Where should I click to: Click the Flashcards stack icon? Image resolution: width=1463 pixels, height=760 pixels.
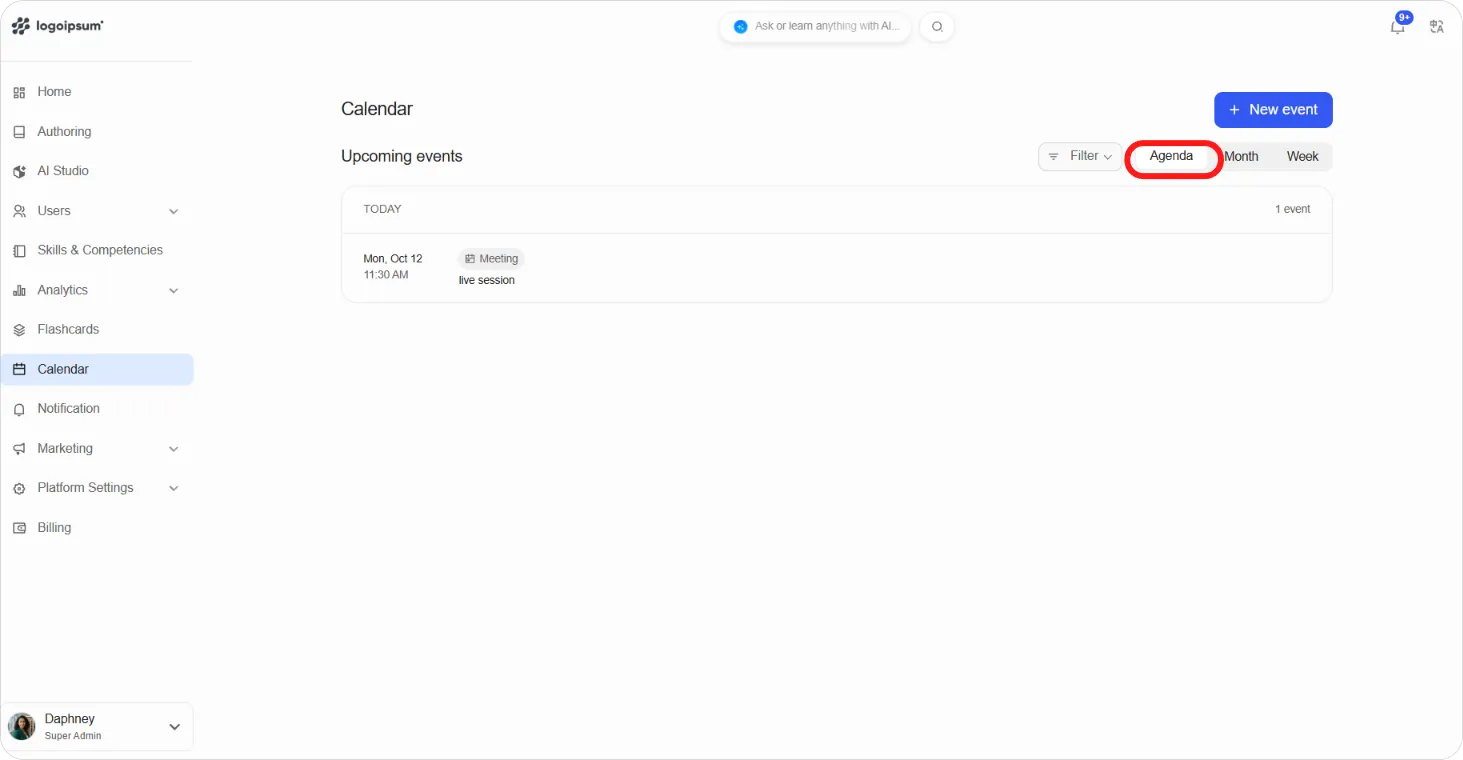[19, 330]
